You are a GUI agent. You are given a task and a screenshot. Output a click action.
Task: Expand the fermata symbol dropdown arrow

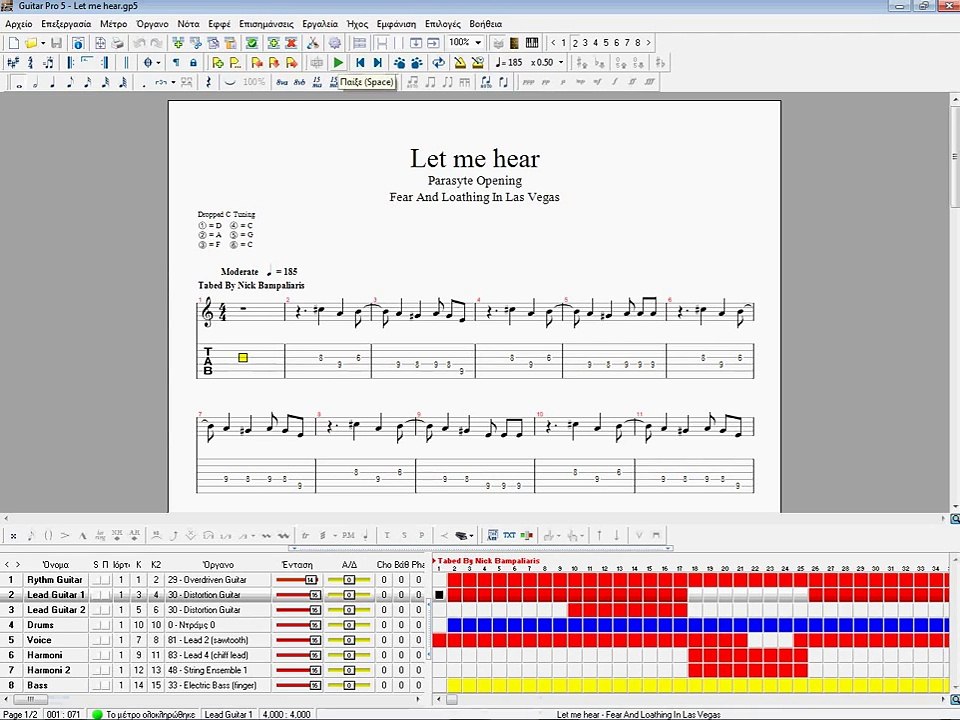point(159,62)
